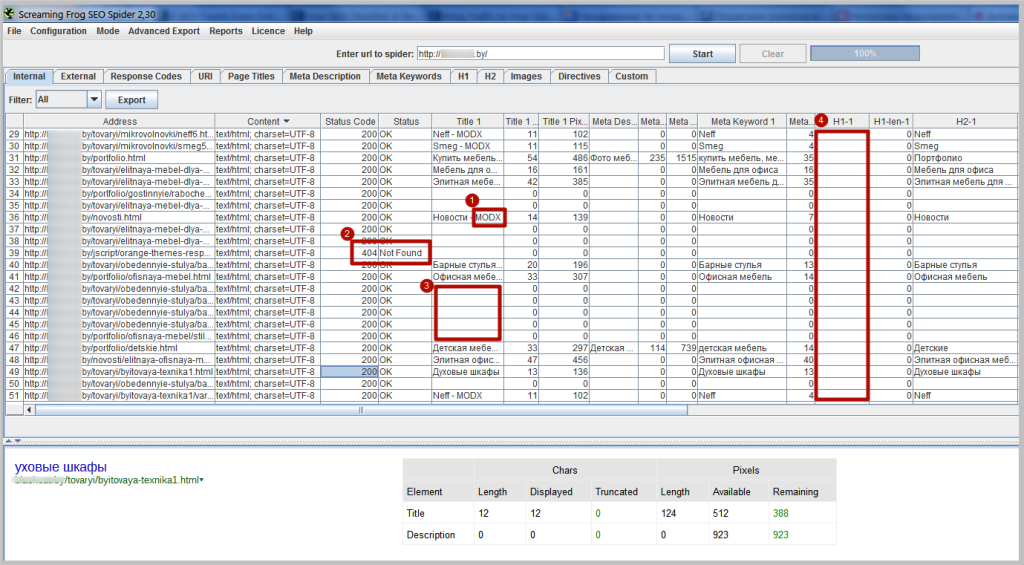Viewport: 1024px width, 565px height.
Task: Click the Content column sort arrow
Action: click(x=287, y=122)
